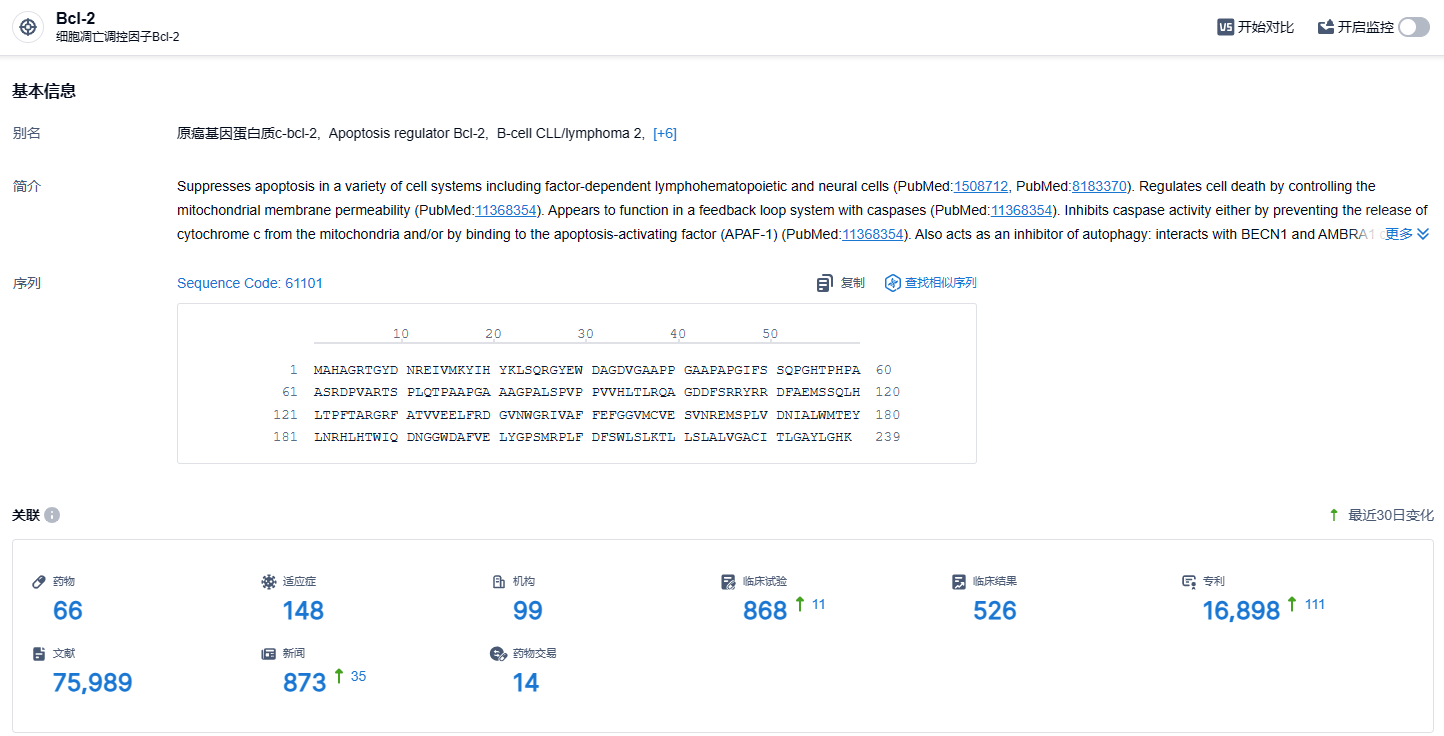This screenshot has width=1444, height=736.
Task: Open the 75,989 literature count
Action: pyautogui.click(x=92, y=683)
